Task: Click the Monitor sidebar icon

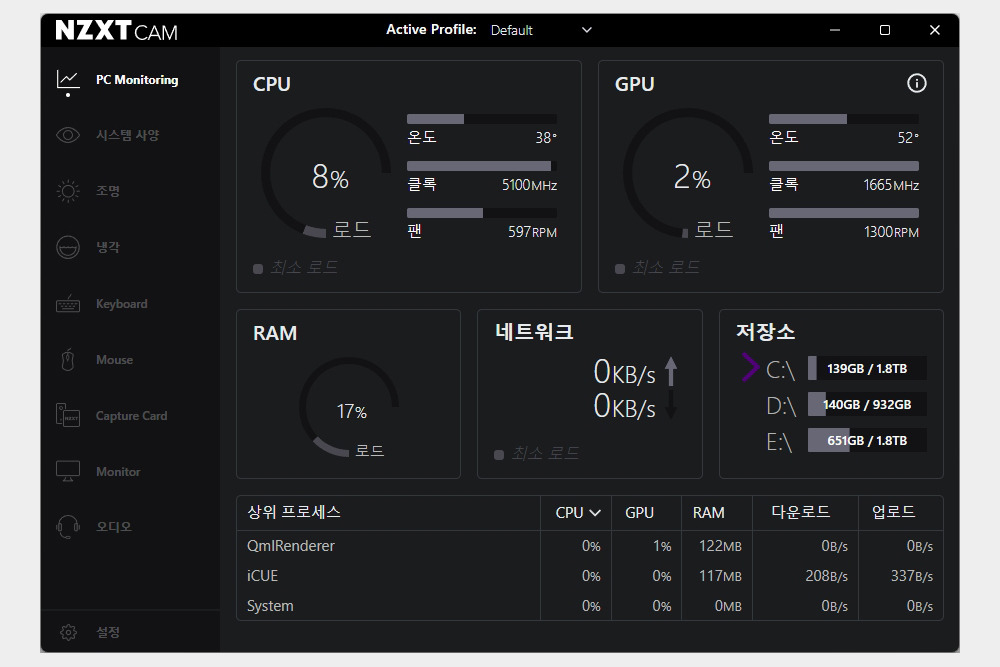Action: click(67, 471)
